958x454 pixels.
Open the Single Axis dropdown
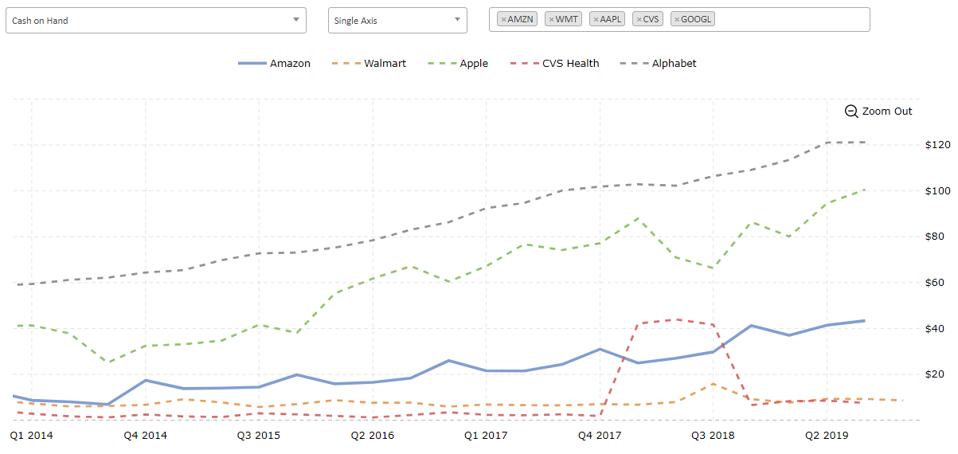point(398,20)
